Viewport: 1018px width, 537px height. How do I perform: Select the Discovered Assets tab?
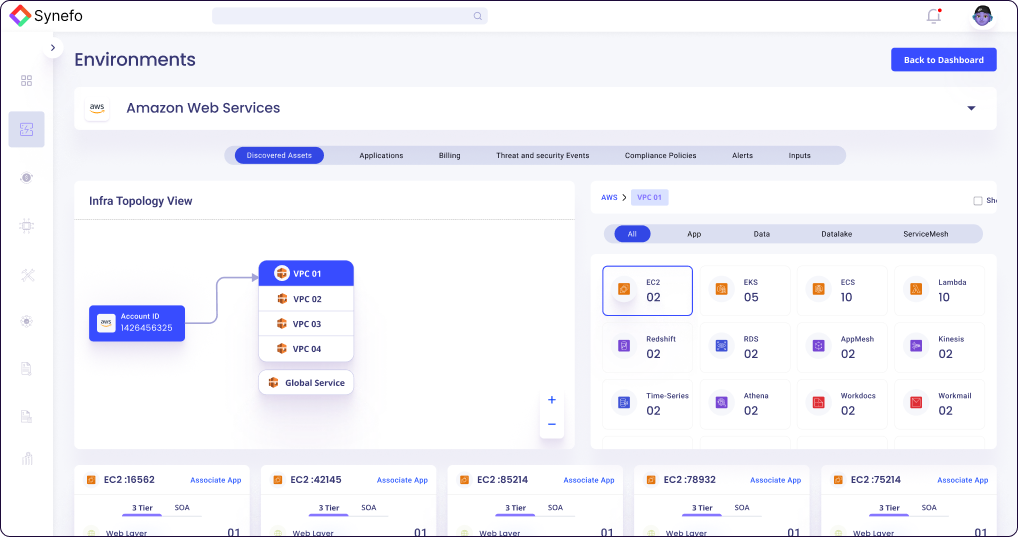click(279, 155)
